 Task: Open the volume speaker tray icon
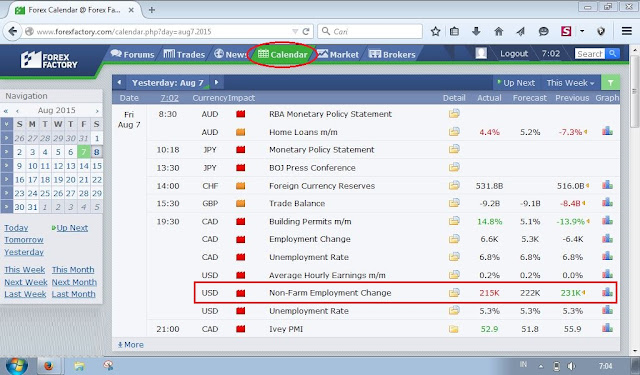(572, 366)
